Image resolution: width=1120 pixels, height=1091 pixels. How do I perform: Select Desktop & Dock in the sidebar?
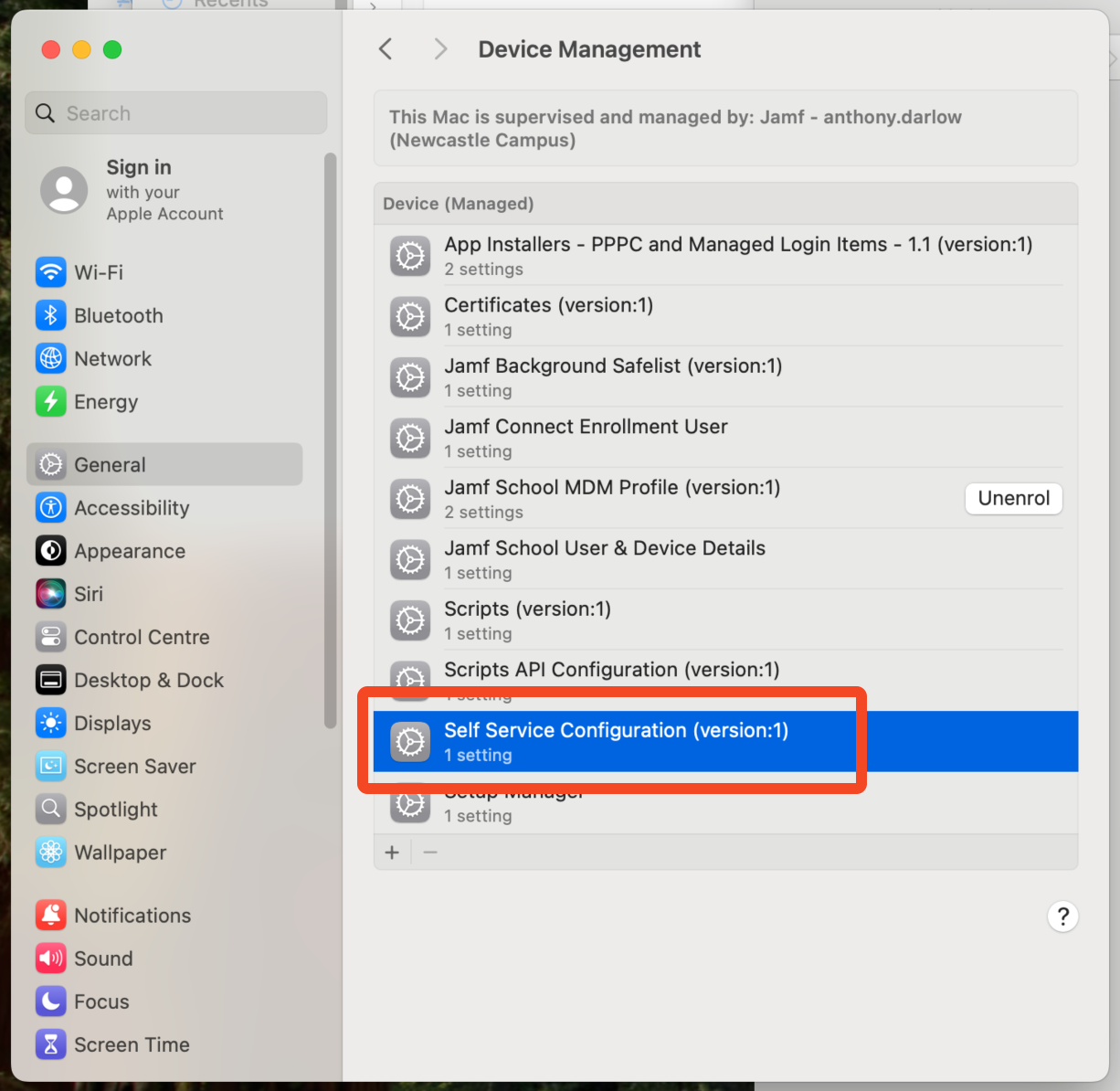point(149,680)
